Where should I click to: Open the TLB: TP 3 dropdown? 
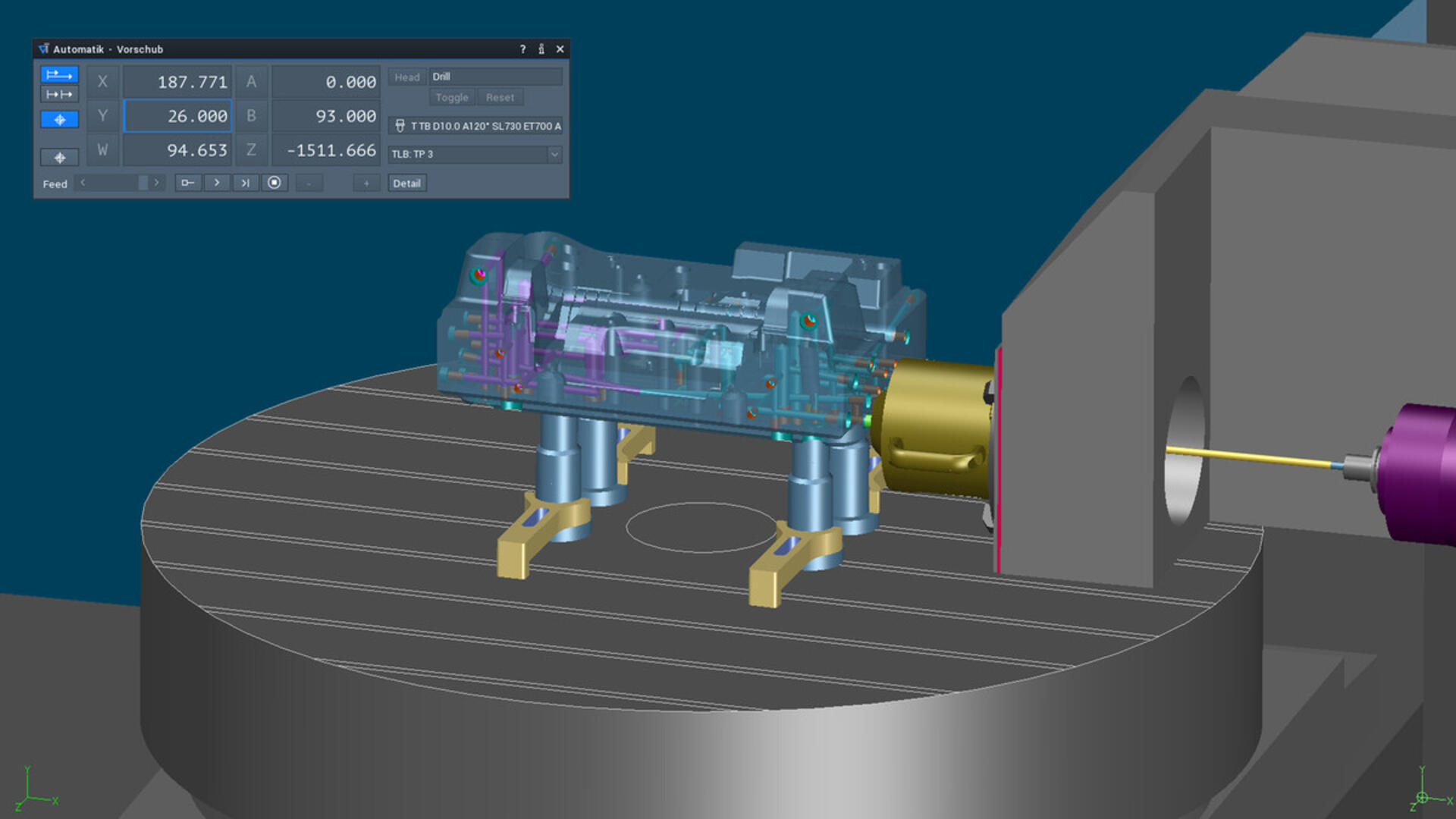point(554,154)
